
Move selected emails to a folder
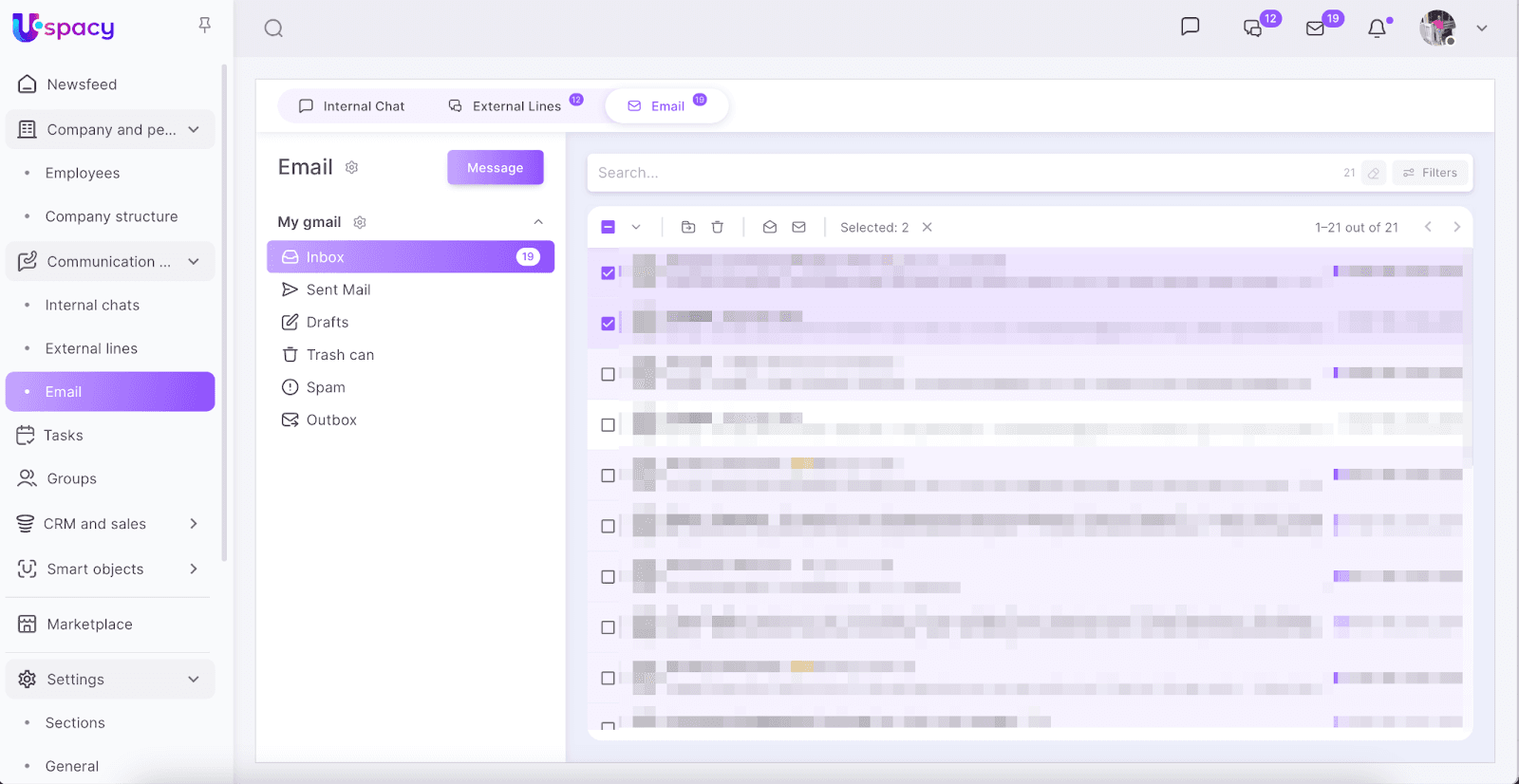688,227
